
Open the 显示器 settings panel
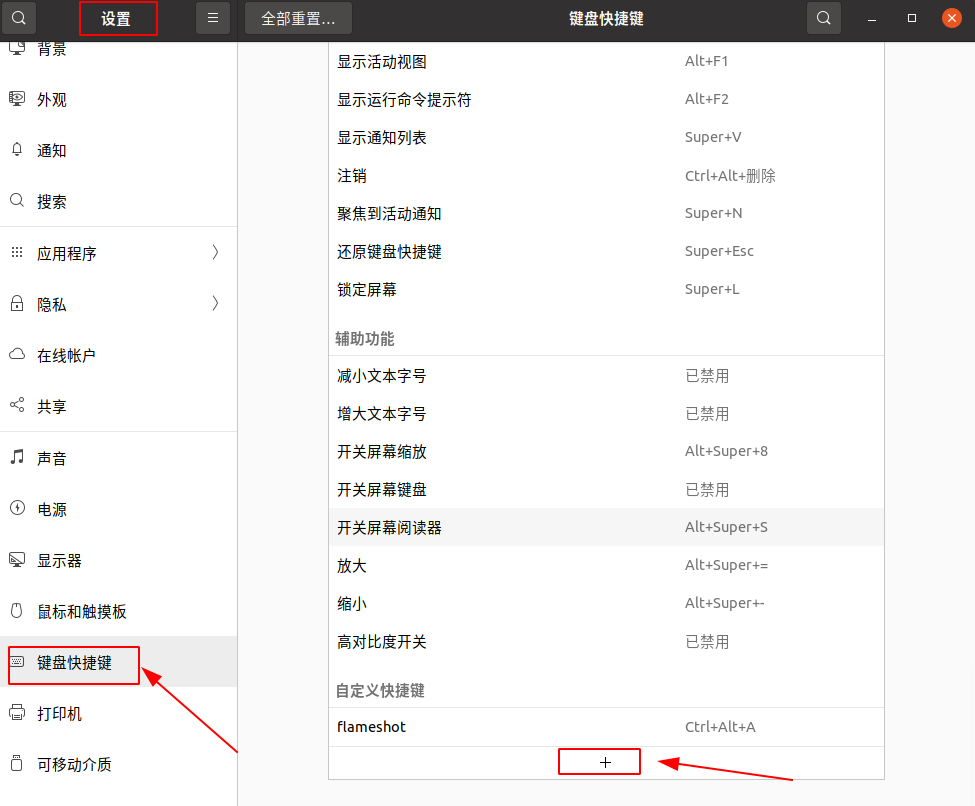click(x=118, y=560)
